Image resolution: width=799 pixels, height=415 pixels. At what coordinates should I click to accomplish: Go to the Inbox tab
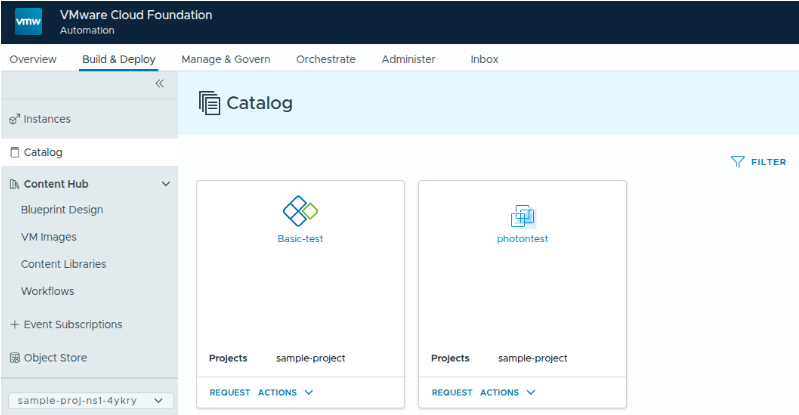coord(484,59)
